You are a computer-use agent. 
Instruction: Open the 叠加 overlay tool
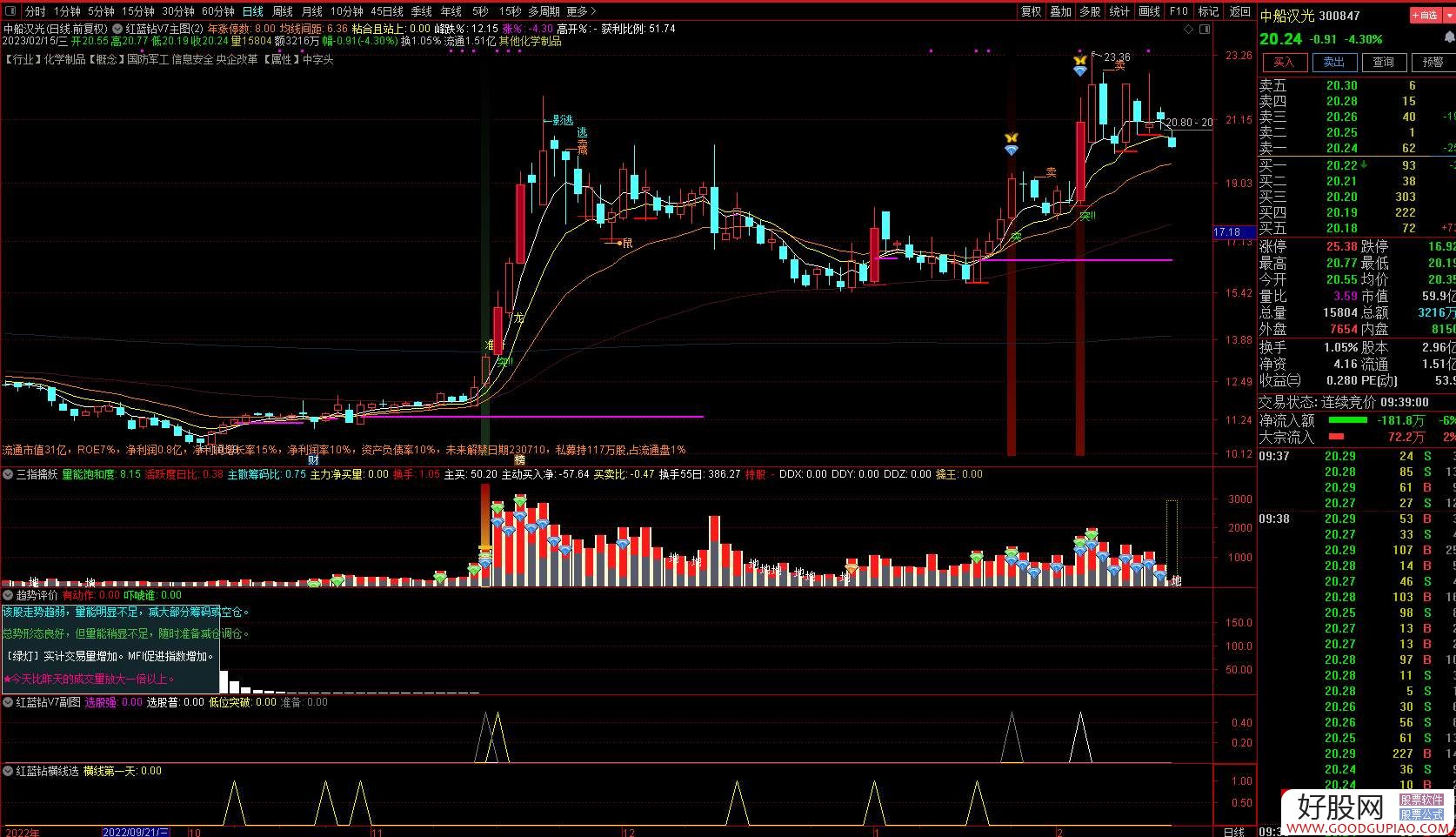[x=1060, y=11]
